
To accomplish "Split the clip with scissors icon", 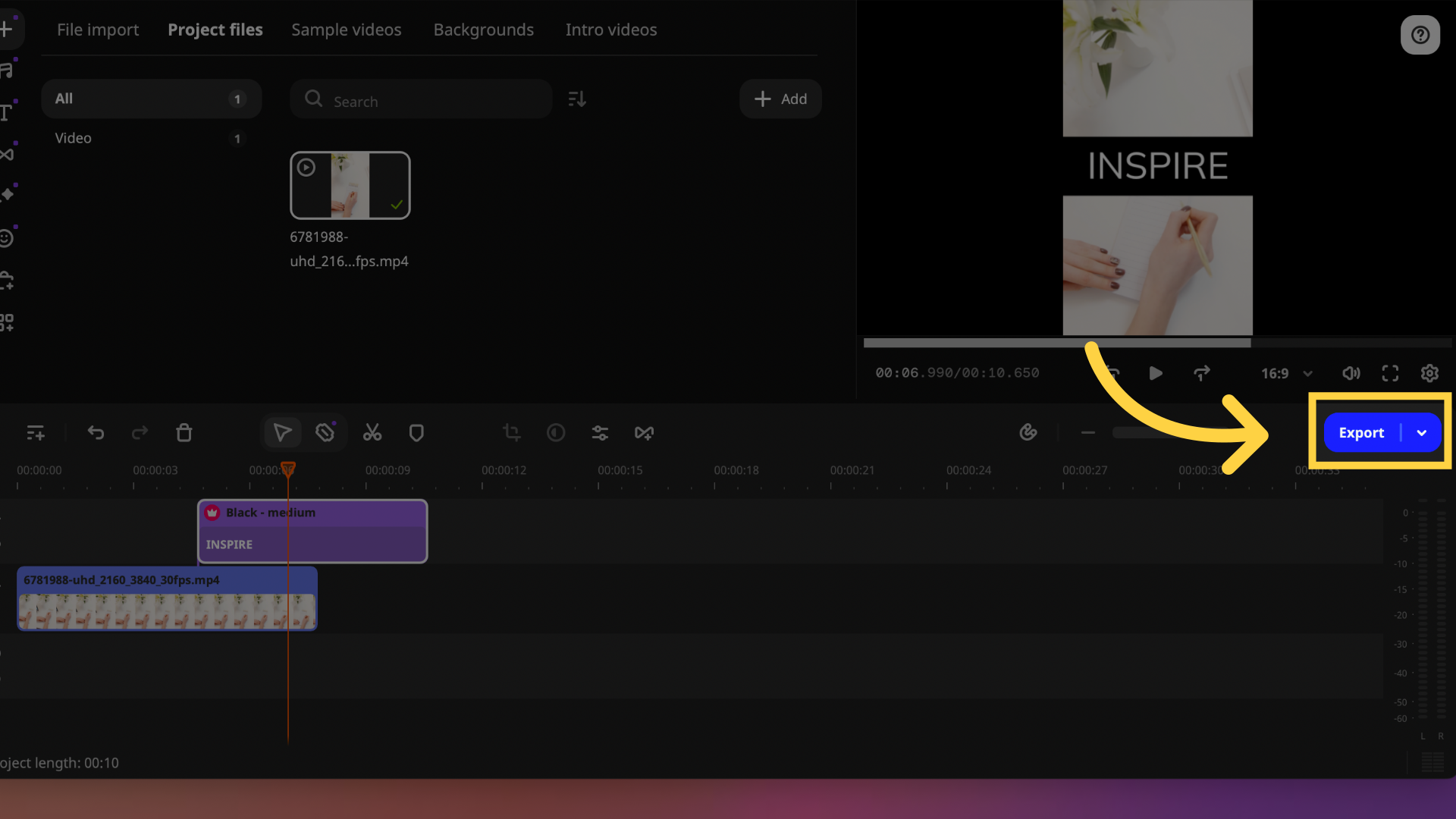I will click(x=372, y=432).
